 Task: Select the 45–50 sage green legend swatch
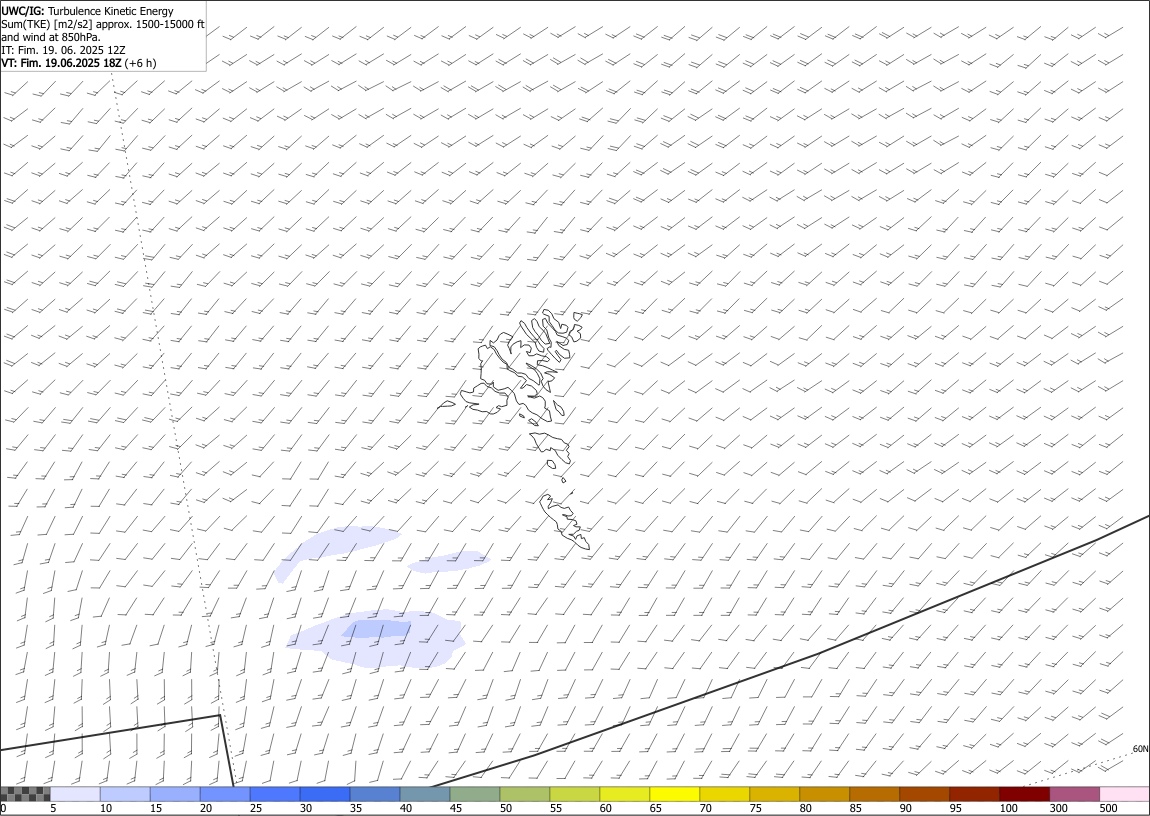click(x=475, y=794)
